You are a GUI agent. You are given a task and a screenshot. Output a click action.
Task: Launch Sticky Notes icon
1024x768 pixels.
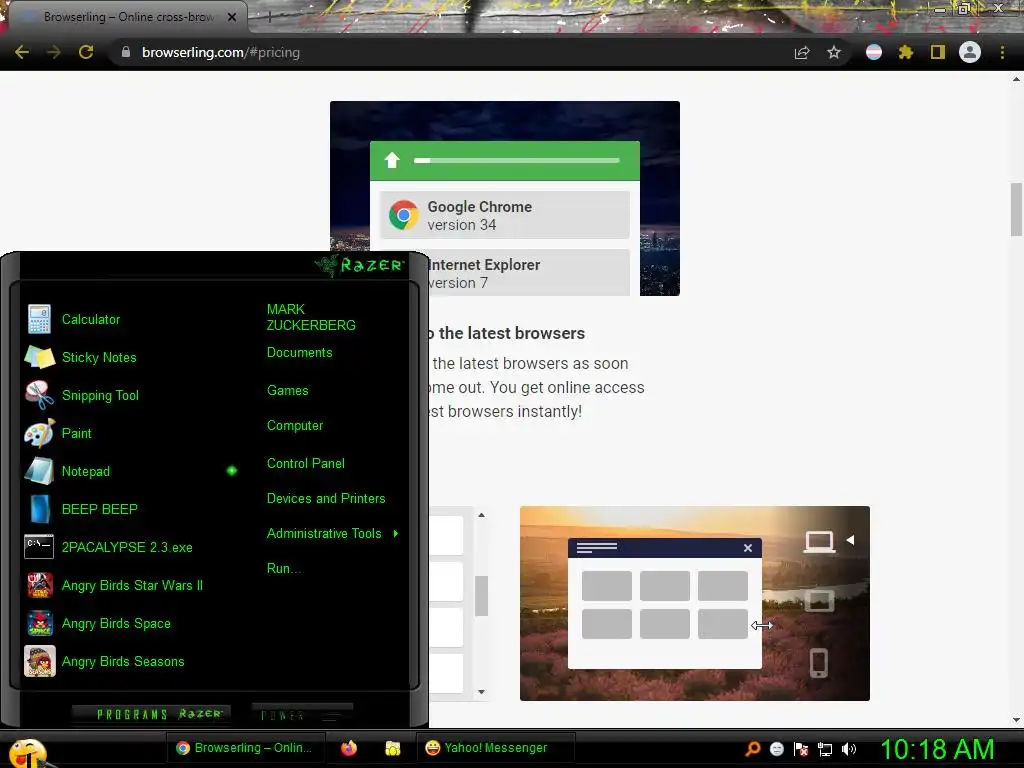pos(39,357)
